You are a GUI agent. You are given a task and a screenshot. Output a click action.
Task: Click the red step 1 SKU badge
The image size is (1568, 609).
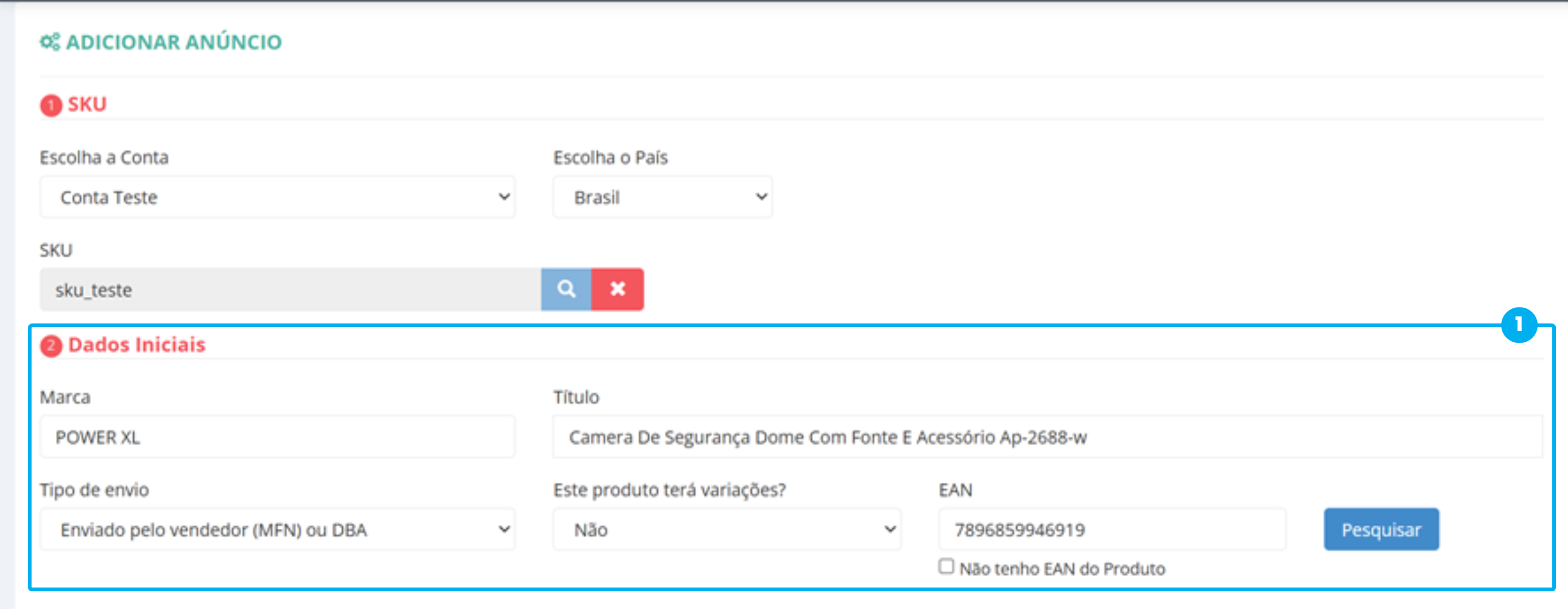(x=51, y=106)
